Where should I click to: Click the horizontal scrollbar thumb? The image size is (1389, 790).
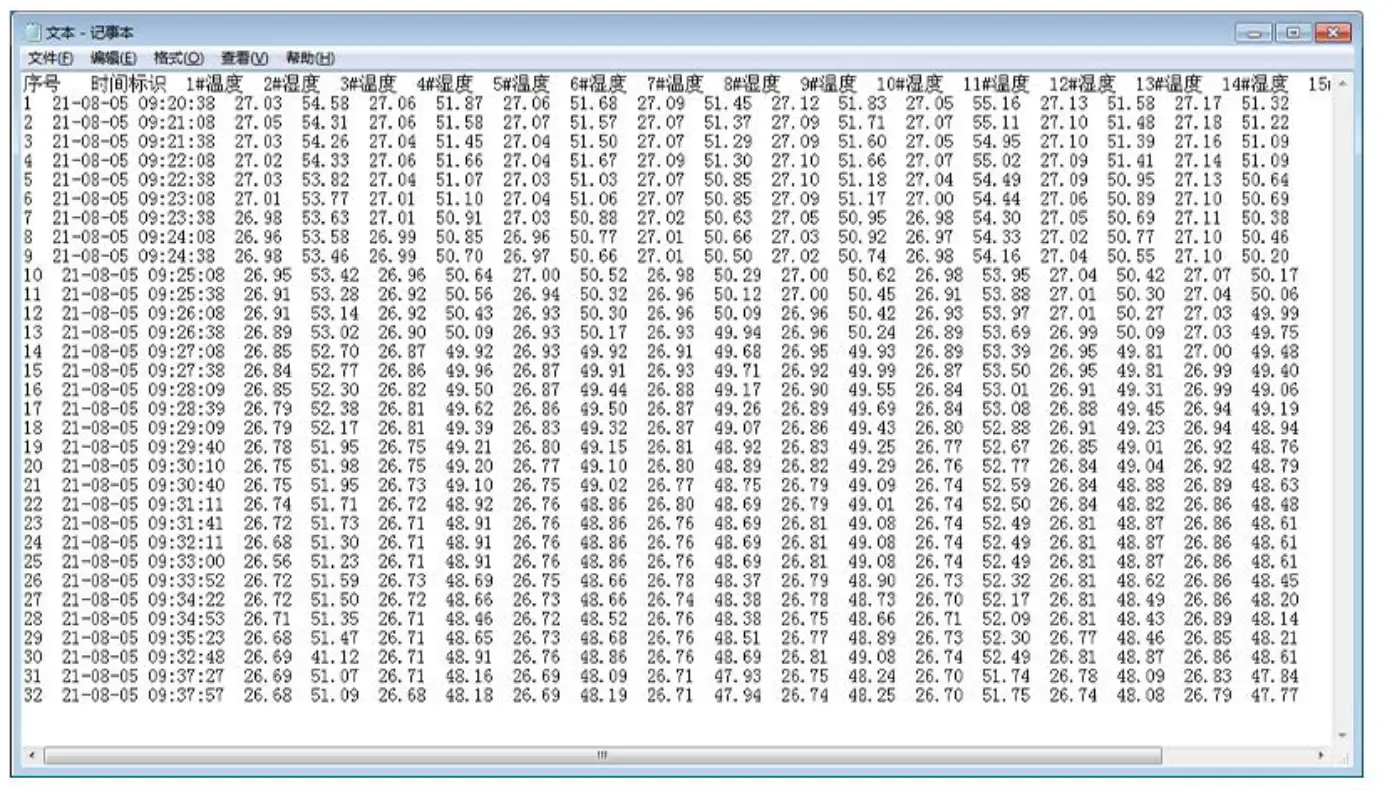pos(603,756)
